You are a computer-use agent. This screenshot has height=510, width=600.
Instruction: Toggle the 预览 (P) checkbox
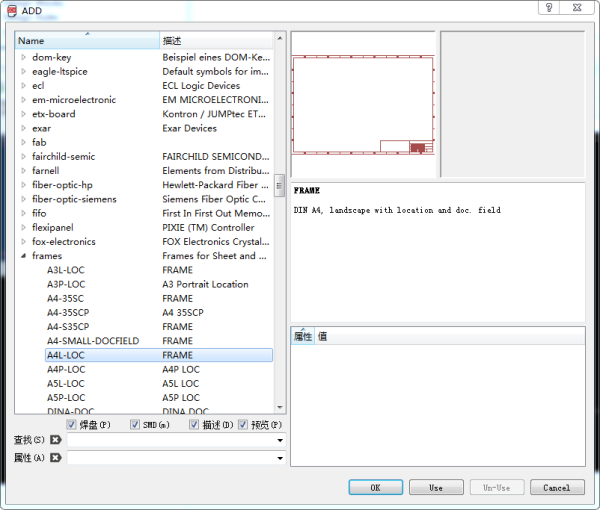click(x=243, y=424)
